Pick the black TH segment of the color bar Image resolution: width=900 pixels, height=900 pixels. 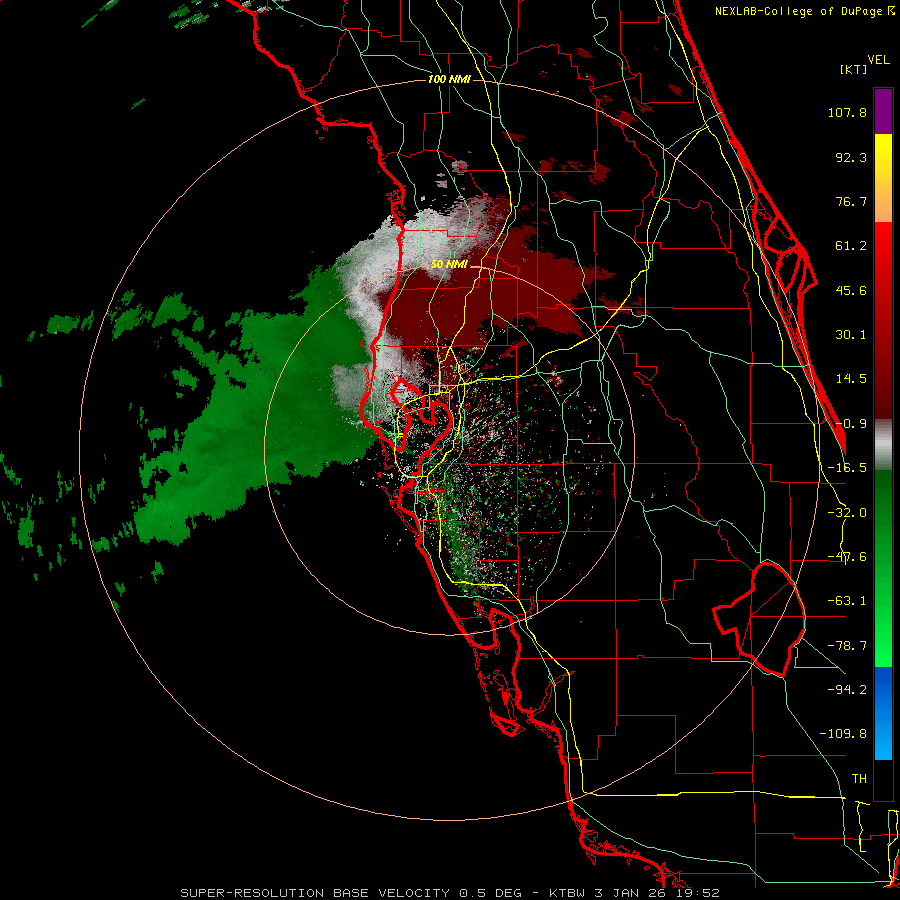pos(883,779)
